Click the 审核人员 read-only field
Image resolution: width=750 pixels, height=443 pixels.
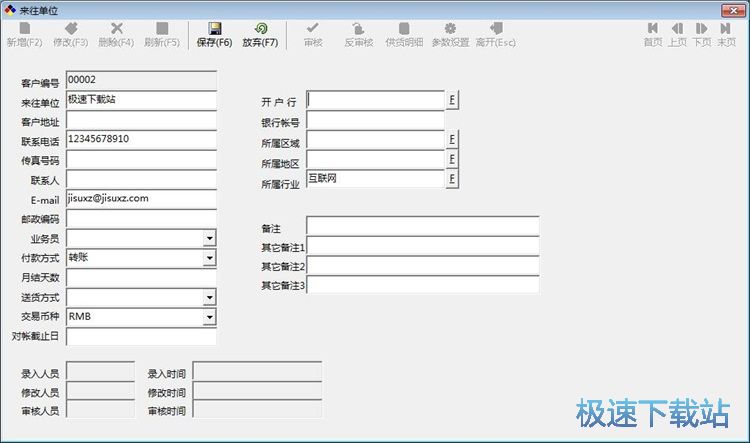(100, 410)
